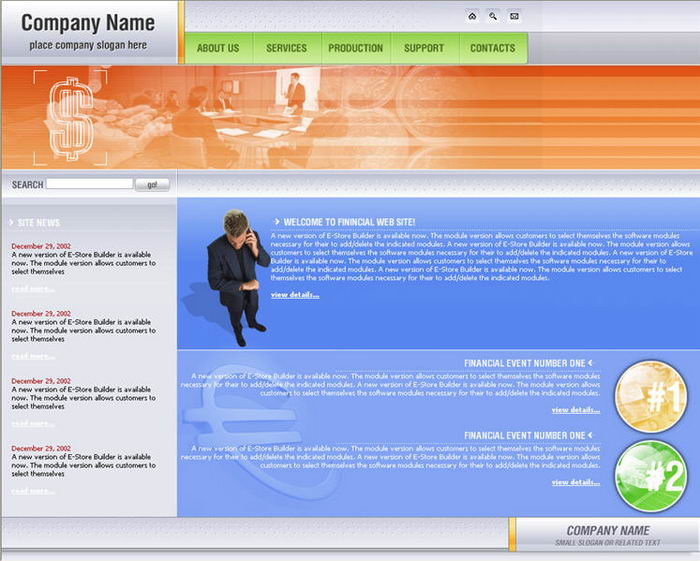Click view details beside the #2 badge
Screen dimensions: 700x561
pyautogui.click(x=575, y=482)
